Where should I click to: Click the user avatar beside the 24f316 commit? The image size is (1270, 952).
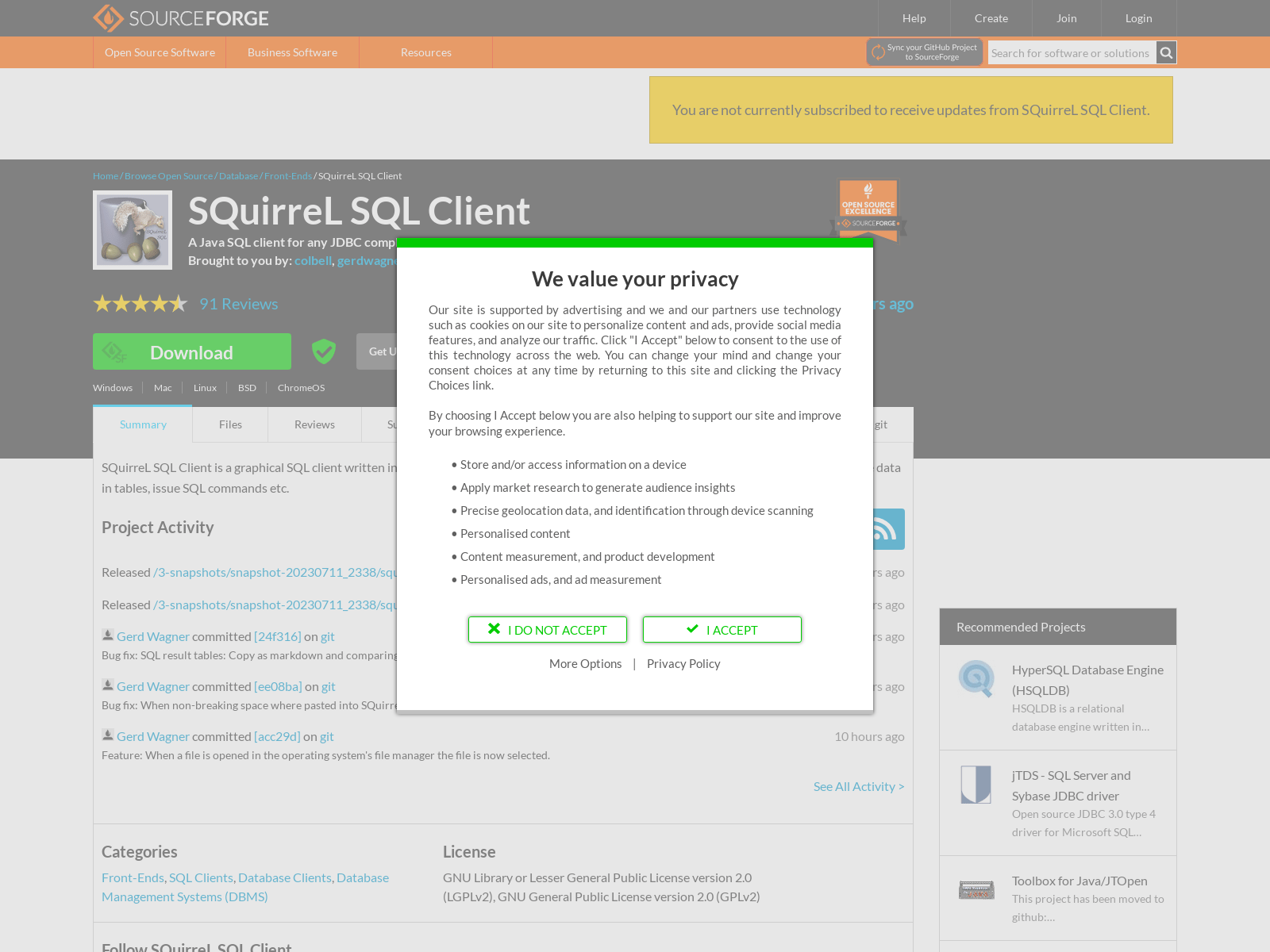108,635
